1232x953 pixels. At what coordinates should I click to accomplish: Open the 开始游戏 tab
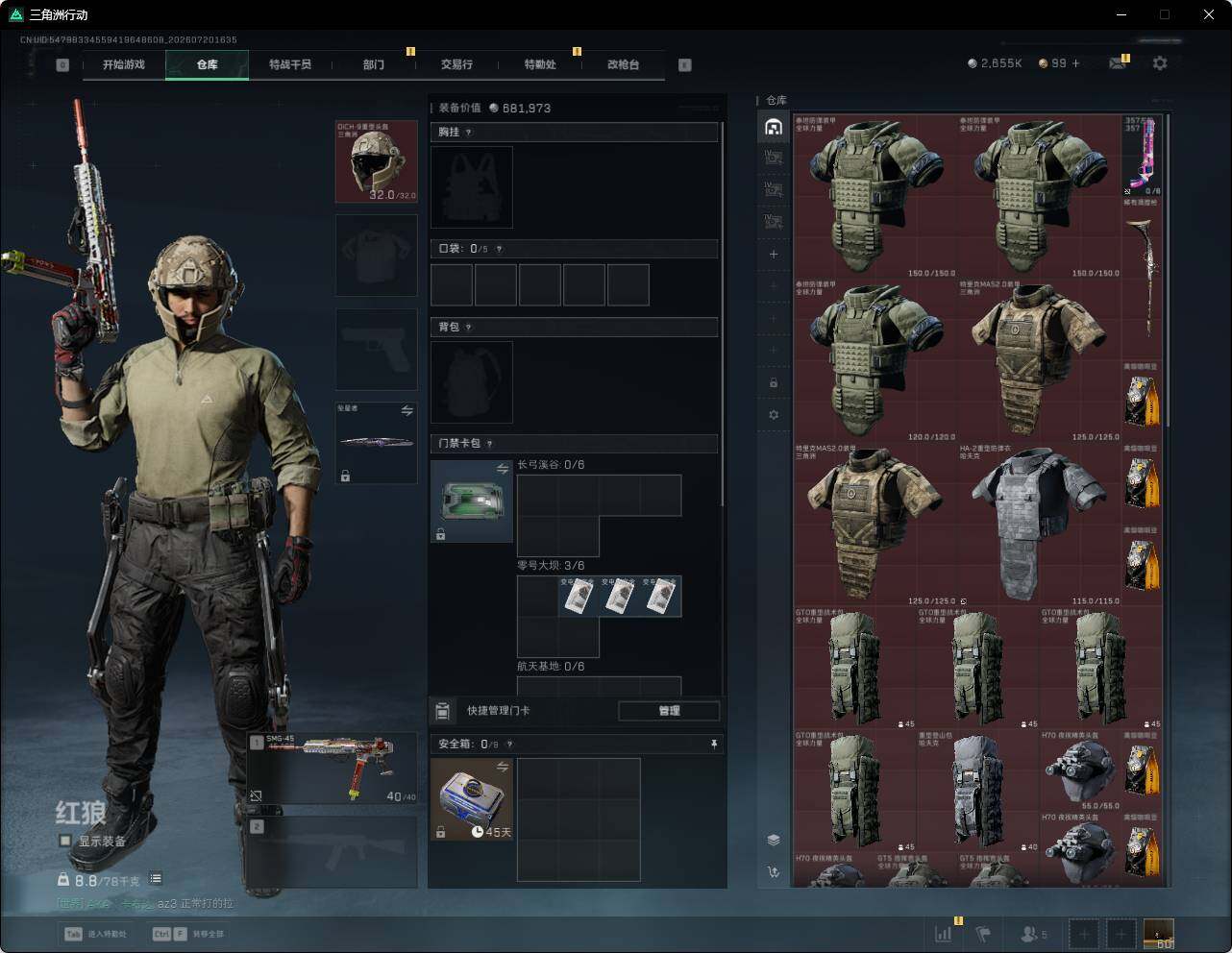pyautogui.click(x=124, y=64)
